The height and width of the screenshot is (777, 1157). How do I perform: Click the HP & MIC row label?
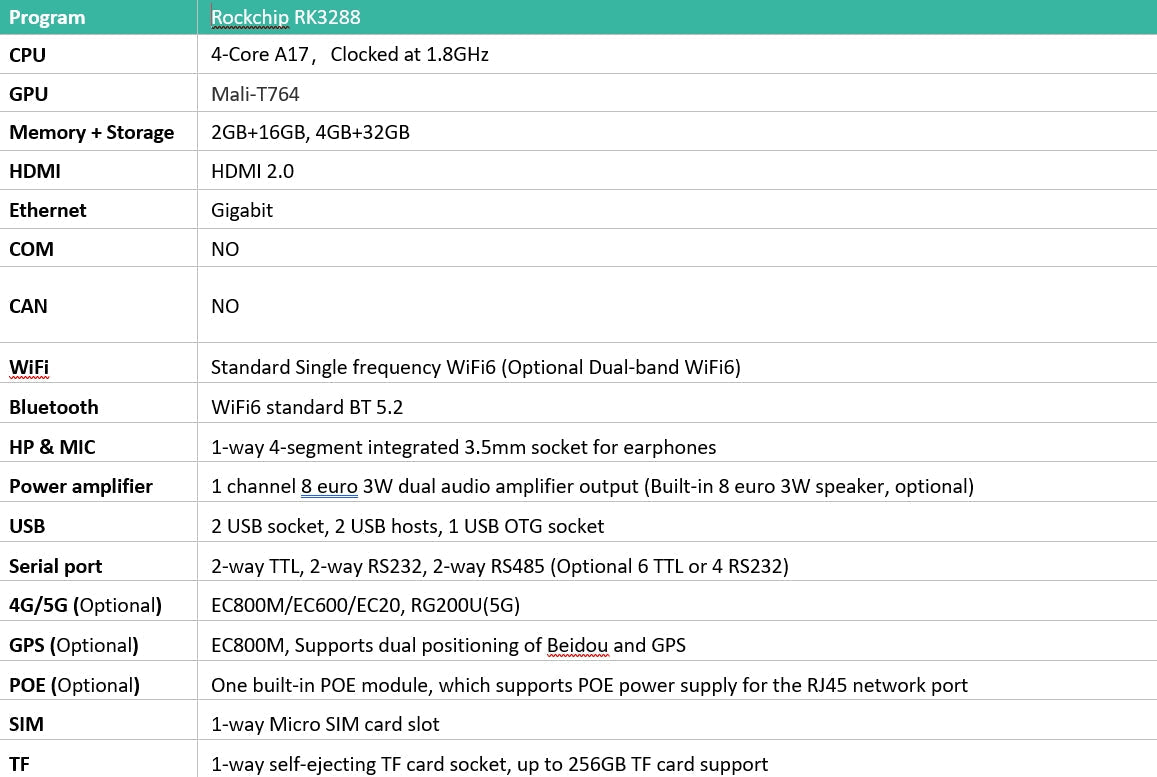click(52, 447)
